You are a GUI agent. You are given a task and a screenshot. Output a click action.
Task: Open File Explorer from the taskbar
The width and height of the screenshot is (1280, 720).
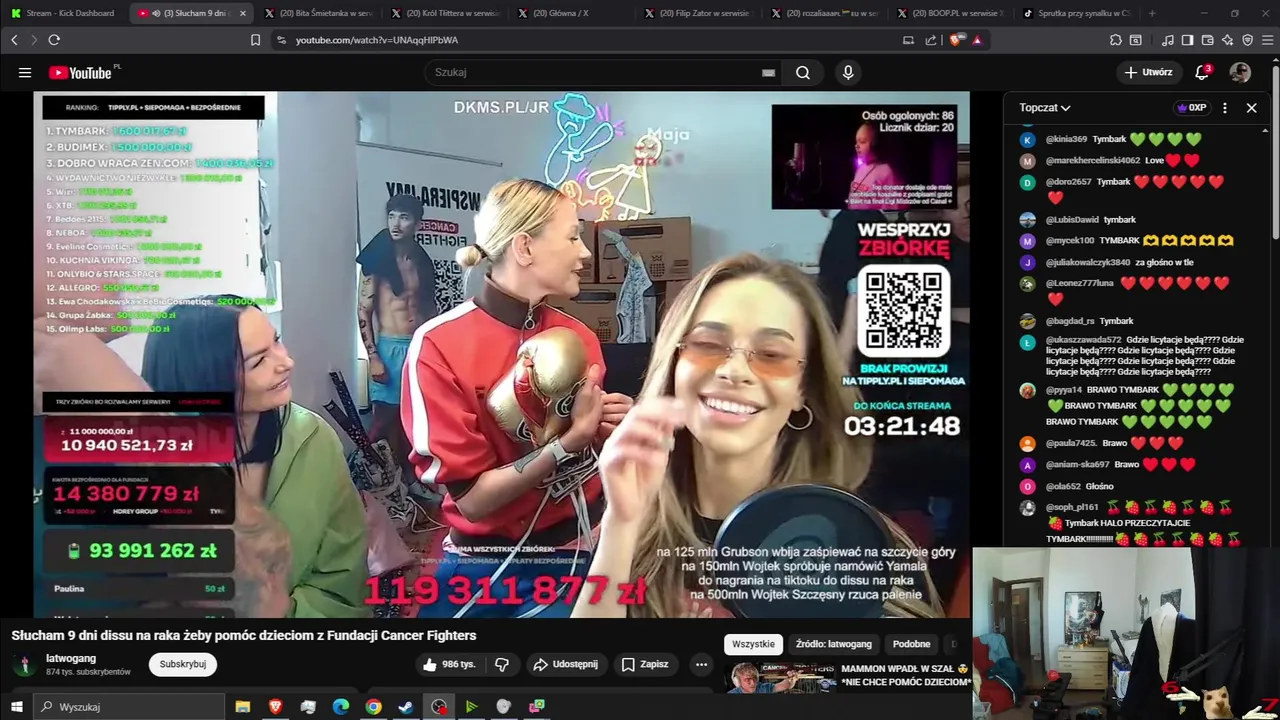pos(243,706)
